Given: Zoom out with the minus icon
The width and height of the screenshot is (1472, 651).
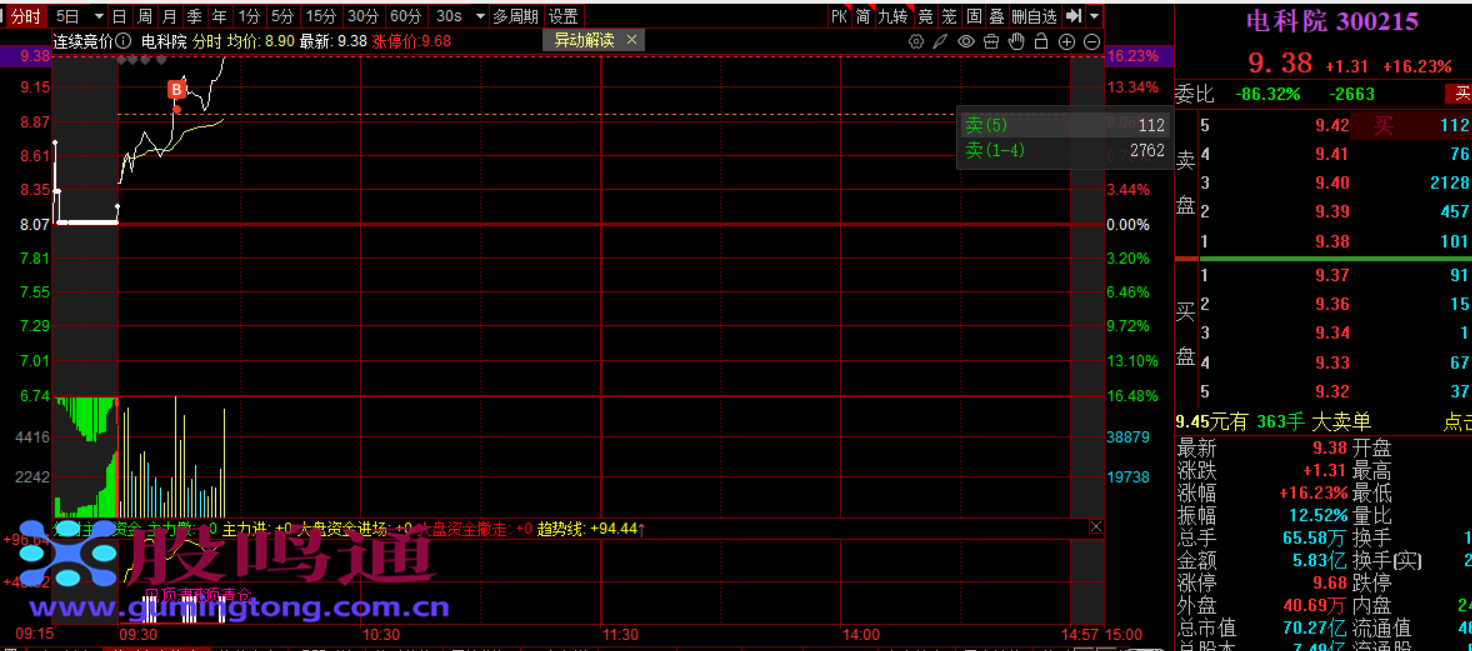Looking at the screenshot, I should (1092, 42).
